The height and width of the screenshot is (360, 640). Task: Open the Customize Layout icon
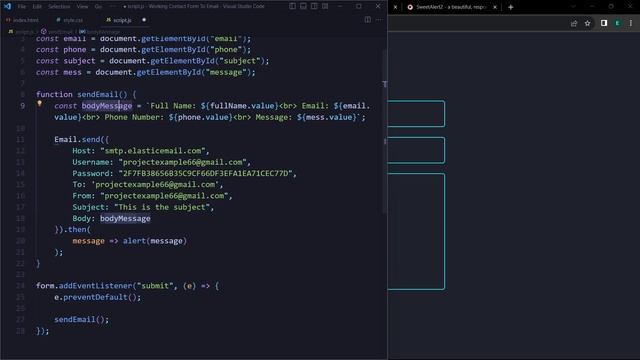click(x=325, y=6)
